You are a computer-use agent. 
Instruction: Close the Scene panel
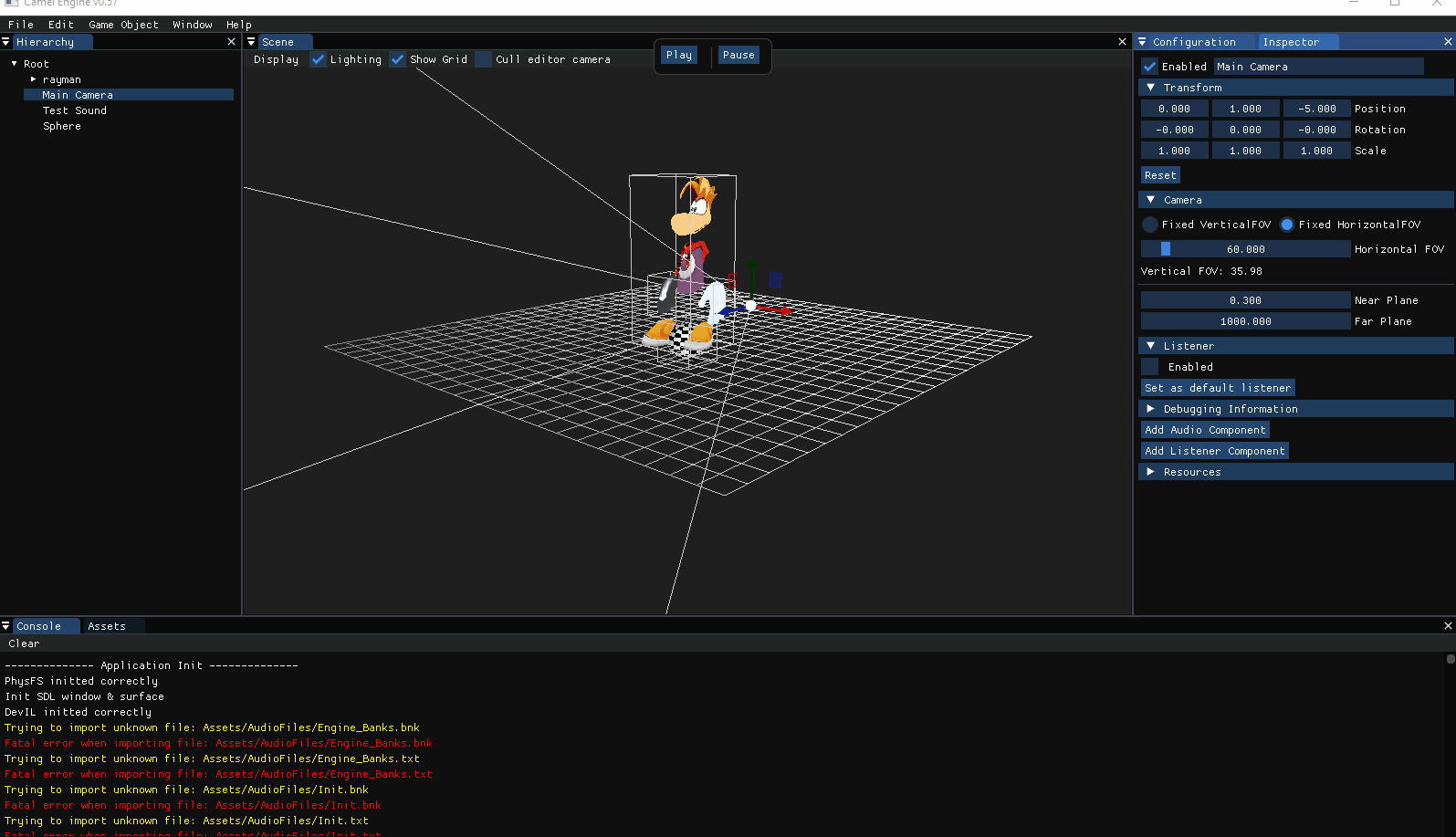point(1122,42)
